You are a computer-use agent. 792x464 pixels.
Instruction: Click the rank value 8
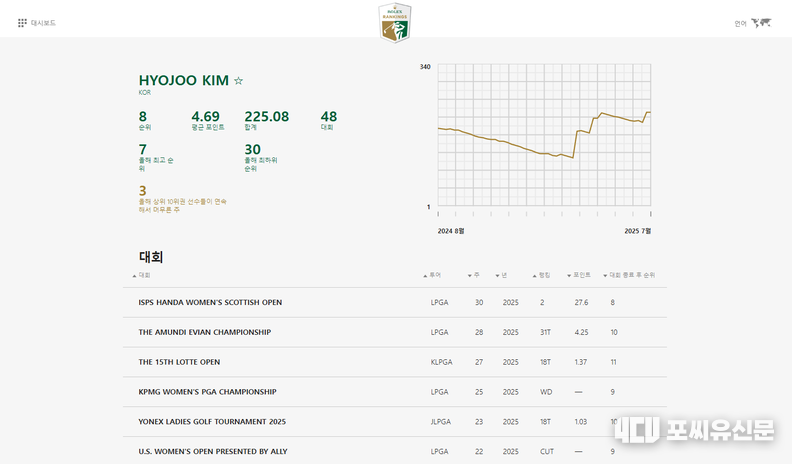tap(143, 117)
